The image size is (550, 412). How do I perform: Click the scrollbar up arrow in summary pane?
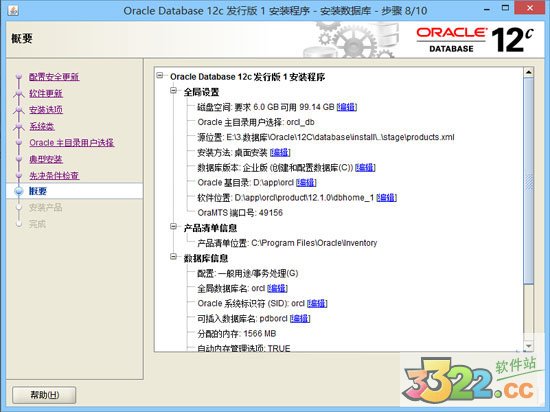point(528,73)
